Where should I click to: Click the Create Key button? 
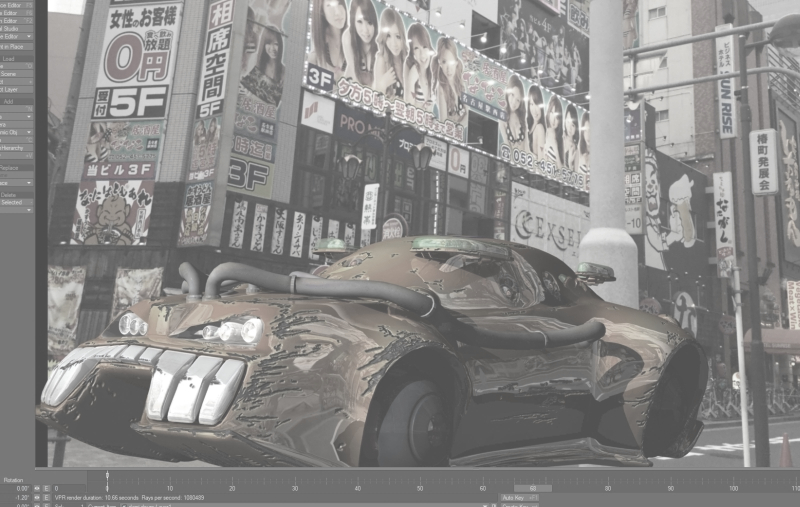point(518,505)
